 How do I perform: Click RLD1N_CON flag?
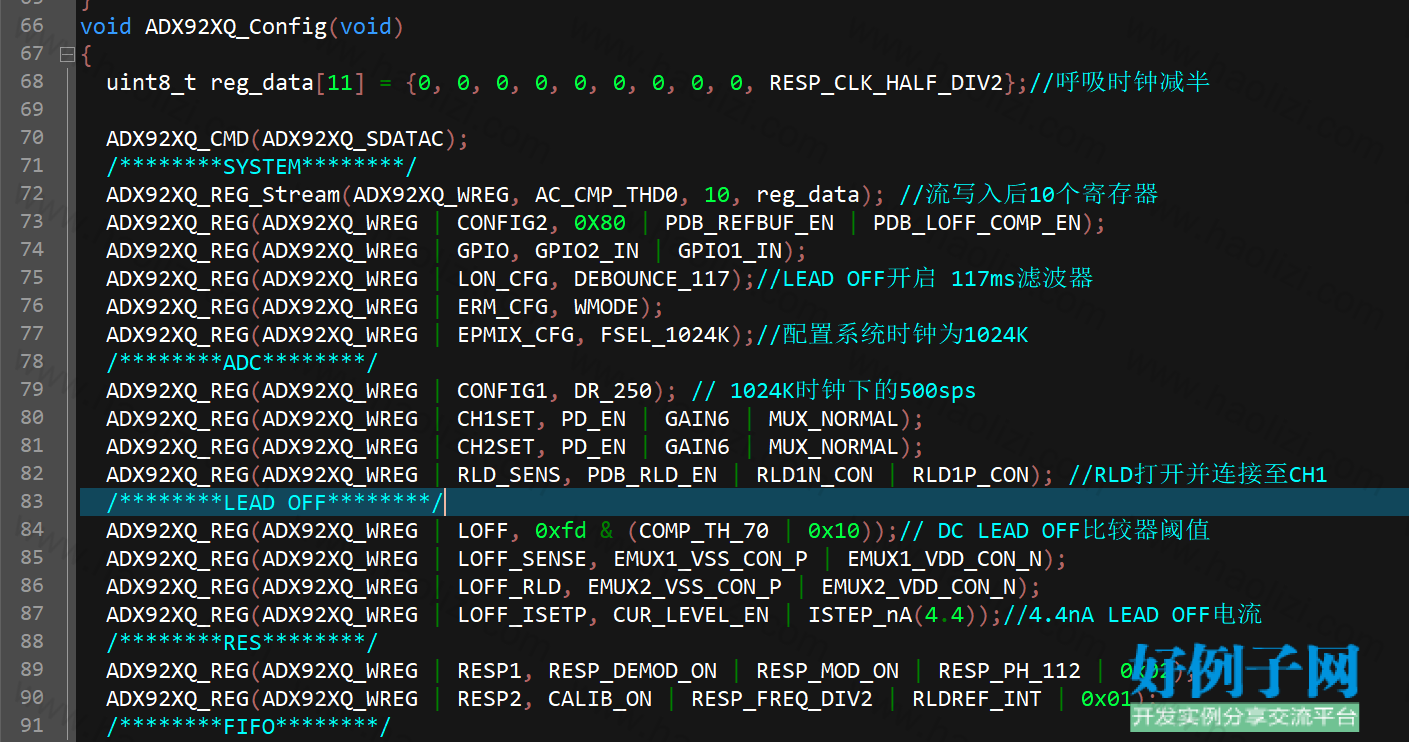(x=814, y=474)
